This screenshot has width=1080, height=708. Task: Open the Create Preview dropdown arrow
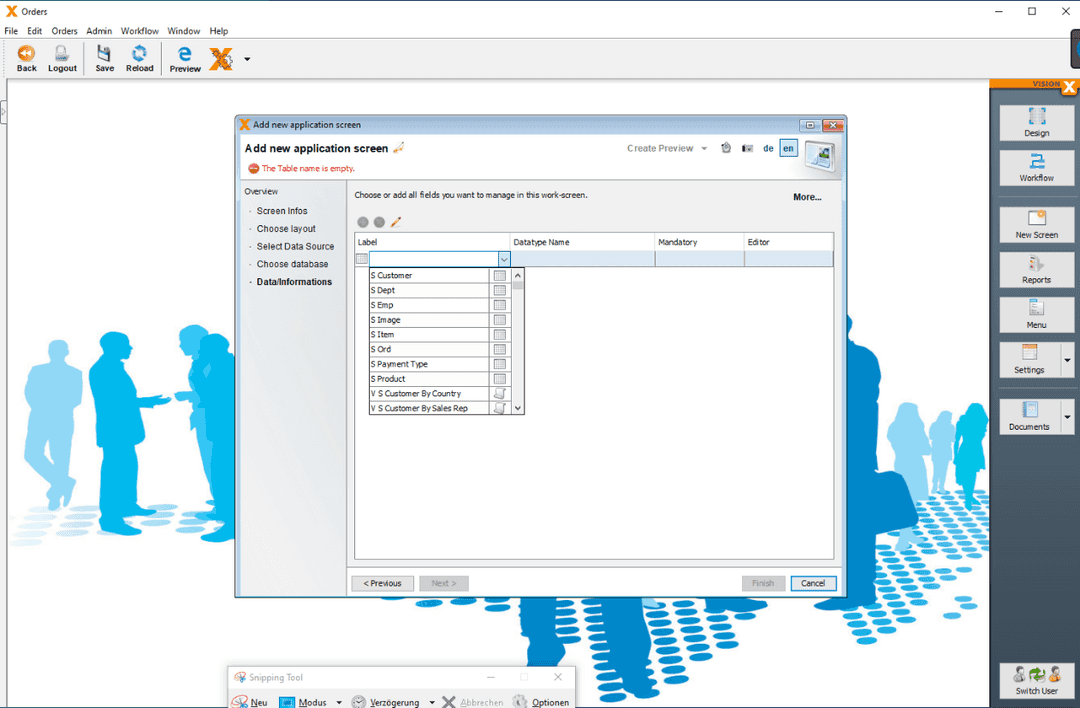tap(703, 148)
